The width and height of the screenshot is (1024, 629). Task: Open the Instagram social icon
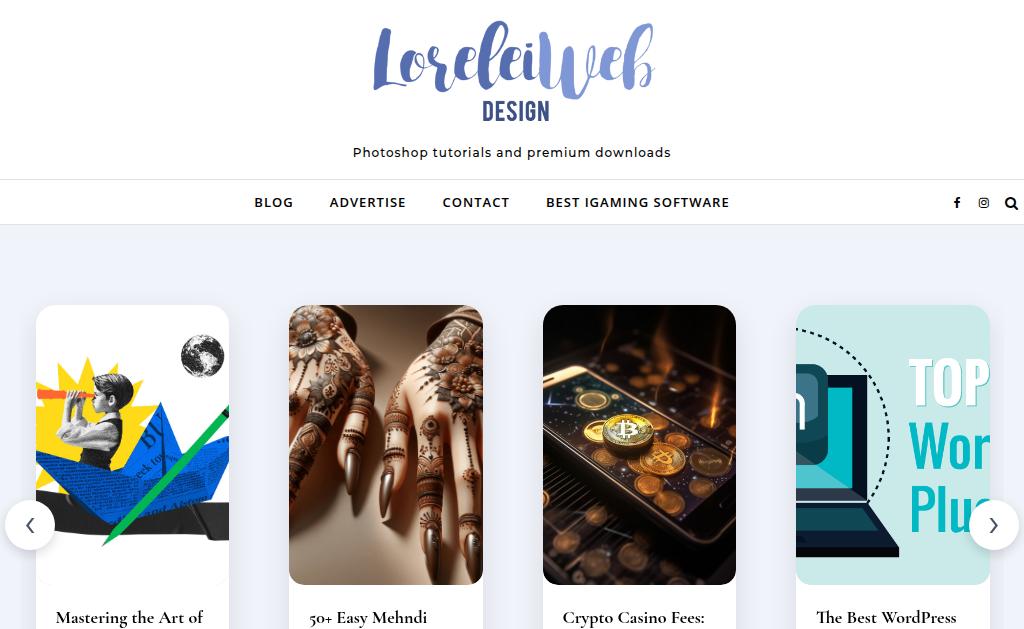pyautogui.click(x=984, y=203)
